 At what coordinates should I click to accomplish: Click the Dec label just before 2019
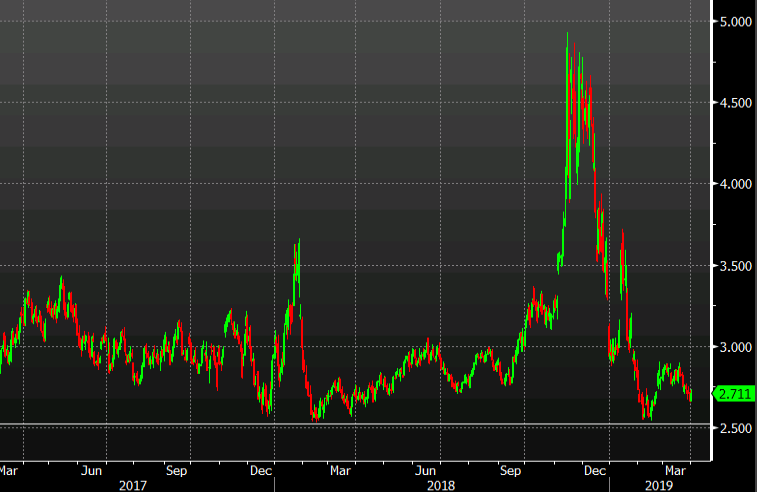pos(595,469)
